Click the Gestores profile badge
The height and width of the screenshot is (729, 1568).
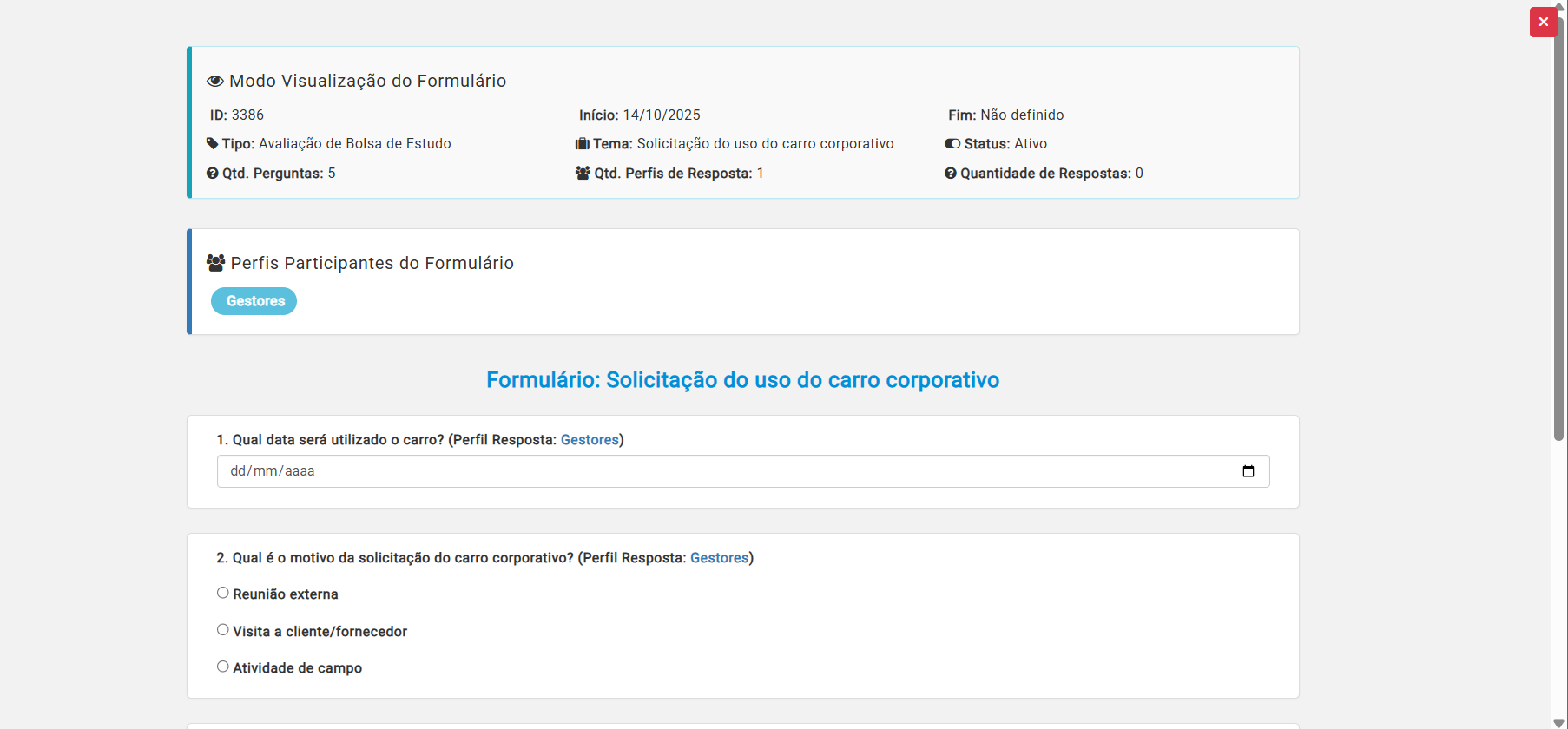(254, 301)
